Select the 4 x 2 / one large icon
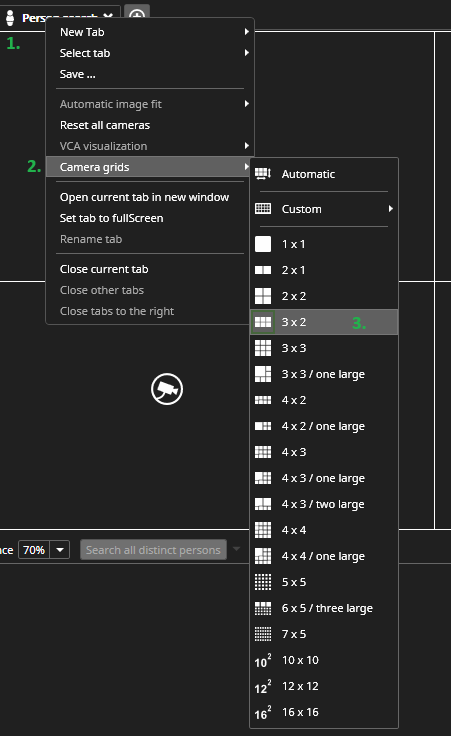This screenshot has width=451, height=736. 263,426
